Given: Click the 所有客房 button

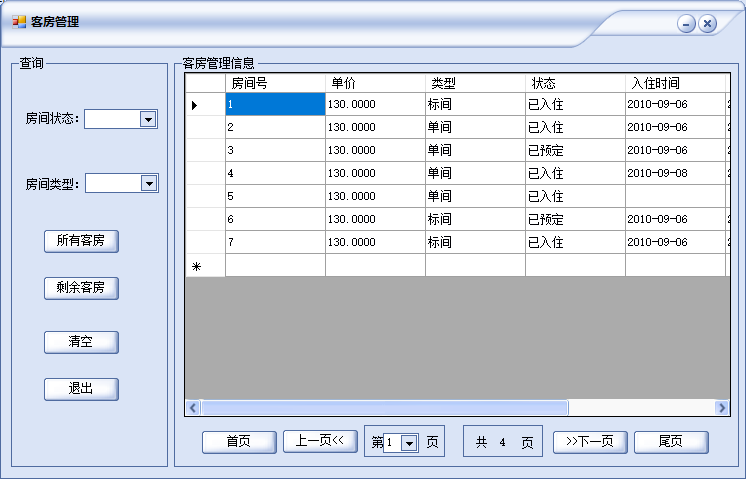Looking at the screenshot, I should coord(81,241).
